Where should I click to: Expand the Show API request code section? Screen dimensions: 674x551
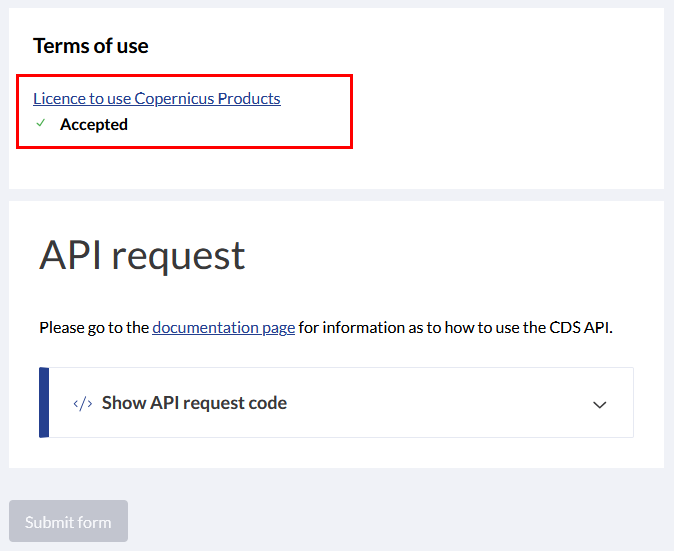coord(336,403)
